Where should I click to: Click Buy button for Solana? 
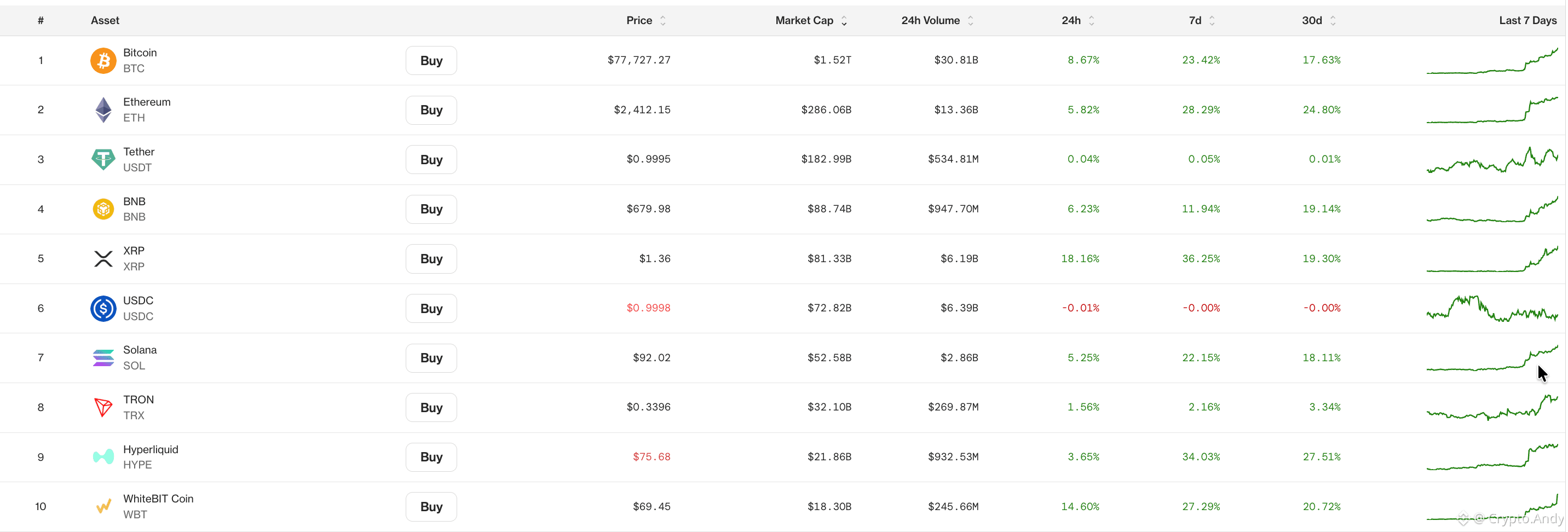pyautogui.click(x=431, y=358)
